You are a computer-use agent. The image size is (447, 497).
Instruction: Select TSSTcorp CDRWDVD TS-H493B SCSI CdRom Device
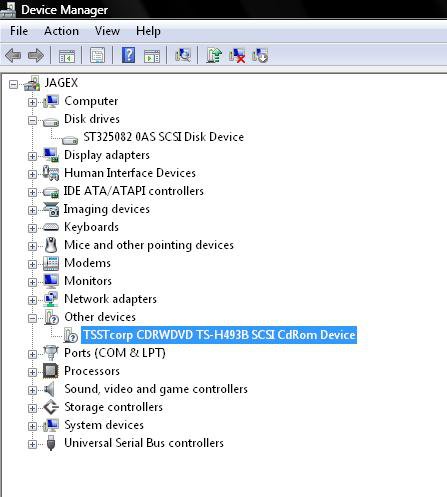(219, 335)
